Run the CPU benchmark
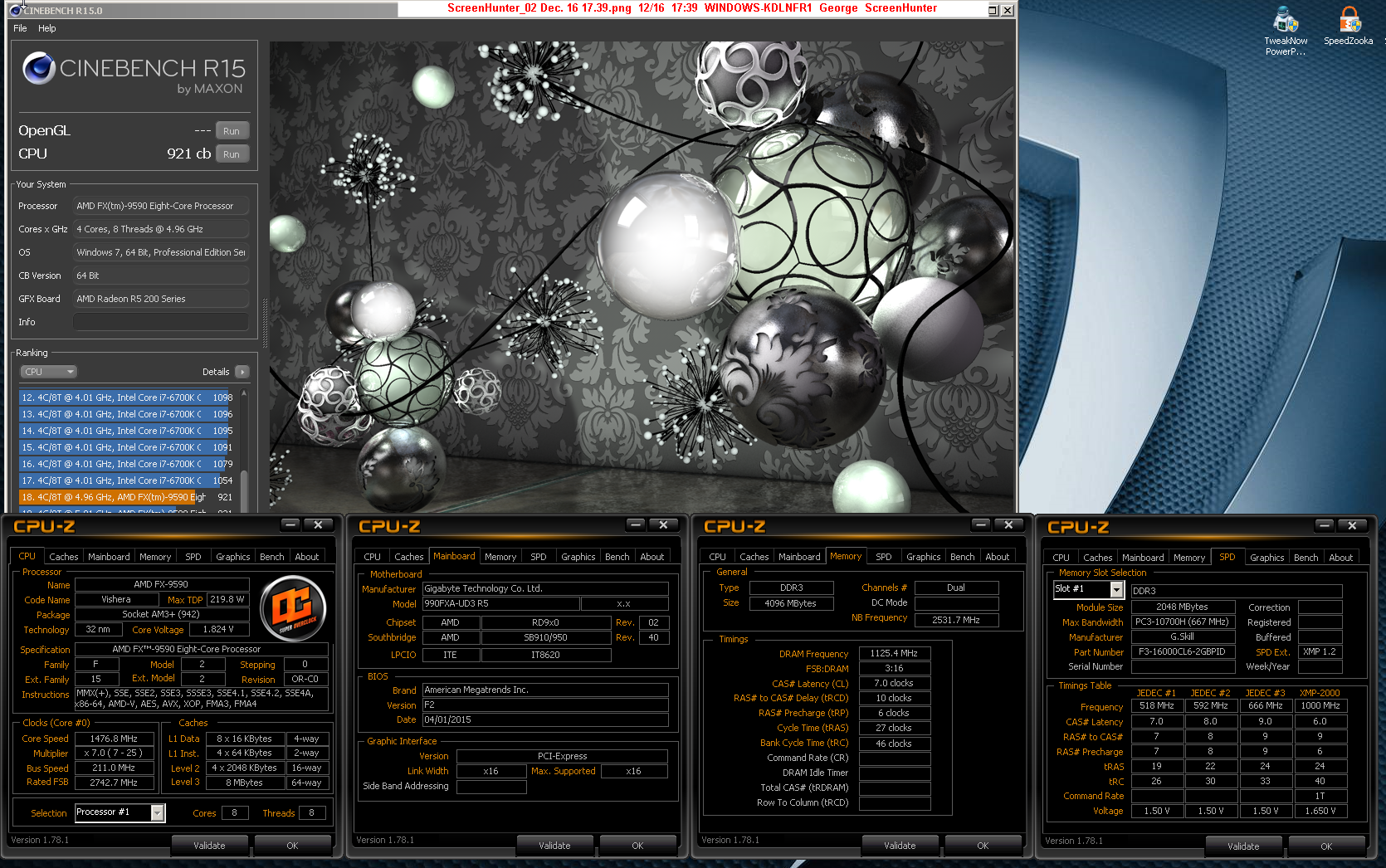The width and height of the screenshot is (1386, 868). (x=232, y=154)
